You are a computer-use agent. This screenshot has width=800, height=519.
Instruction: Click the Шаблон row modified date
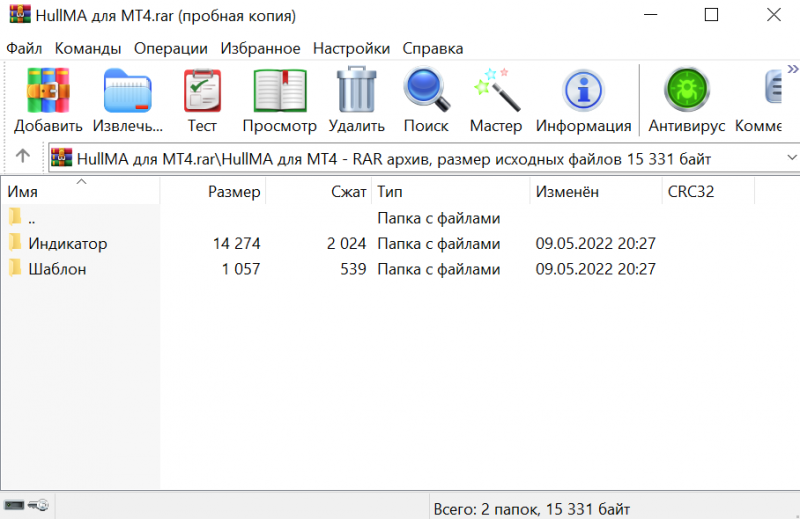pyautogui.click(x=595, y=269)
